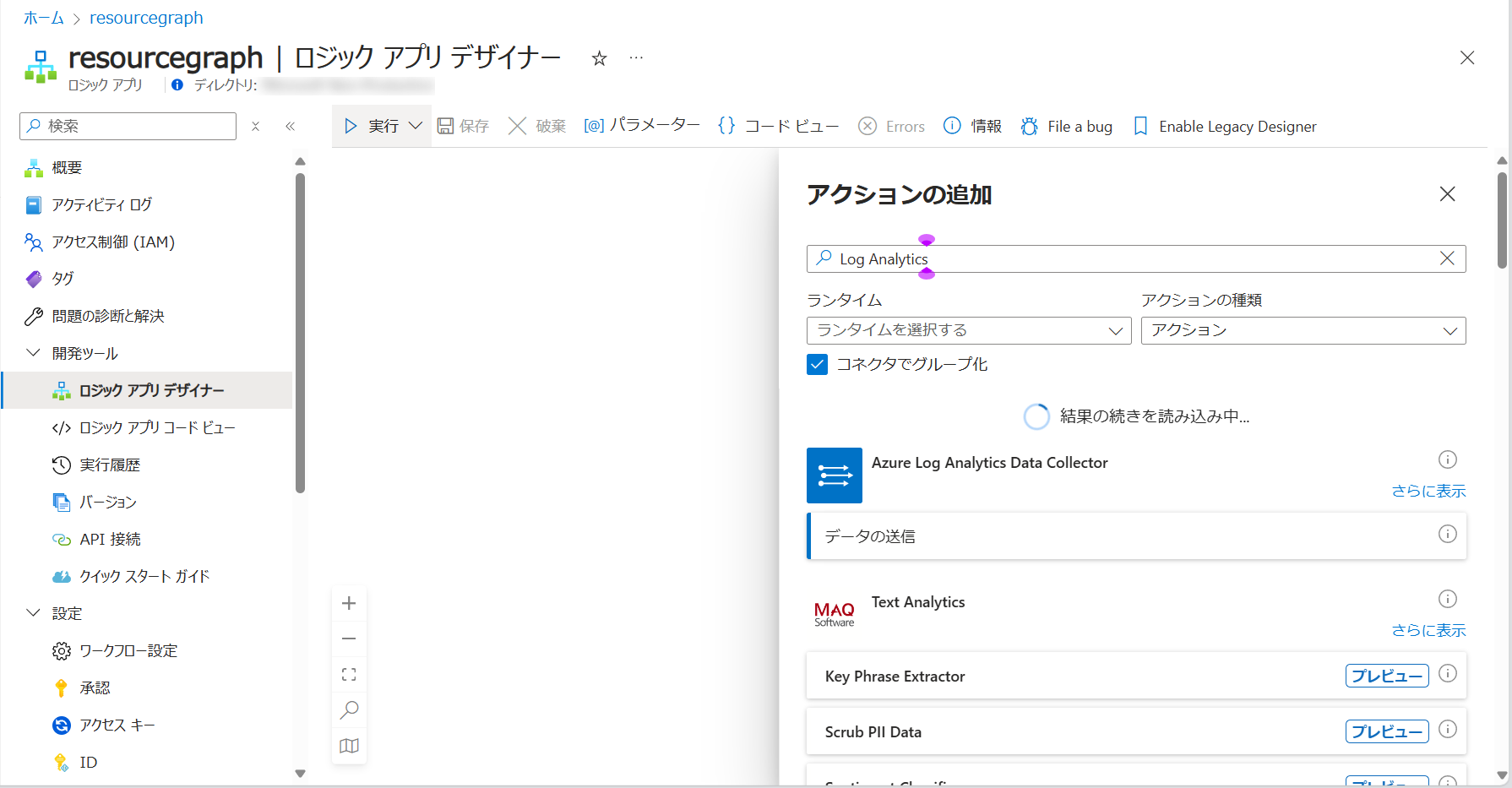Viewport: 1512px width, 788px height.
Task: Select the Key Phrase Extractor action
Action: [x=1136, y=676]
